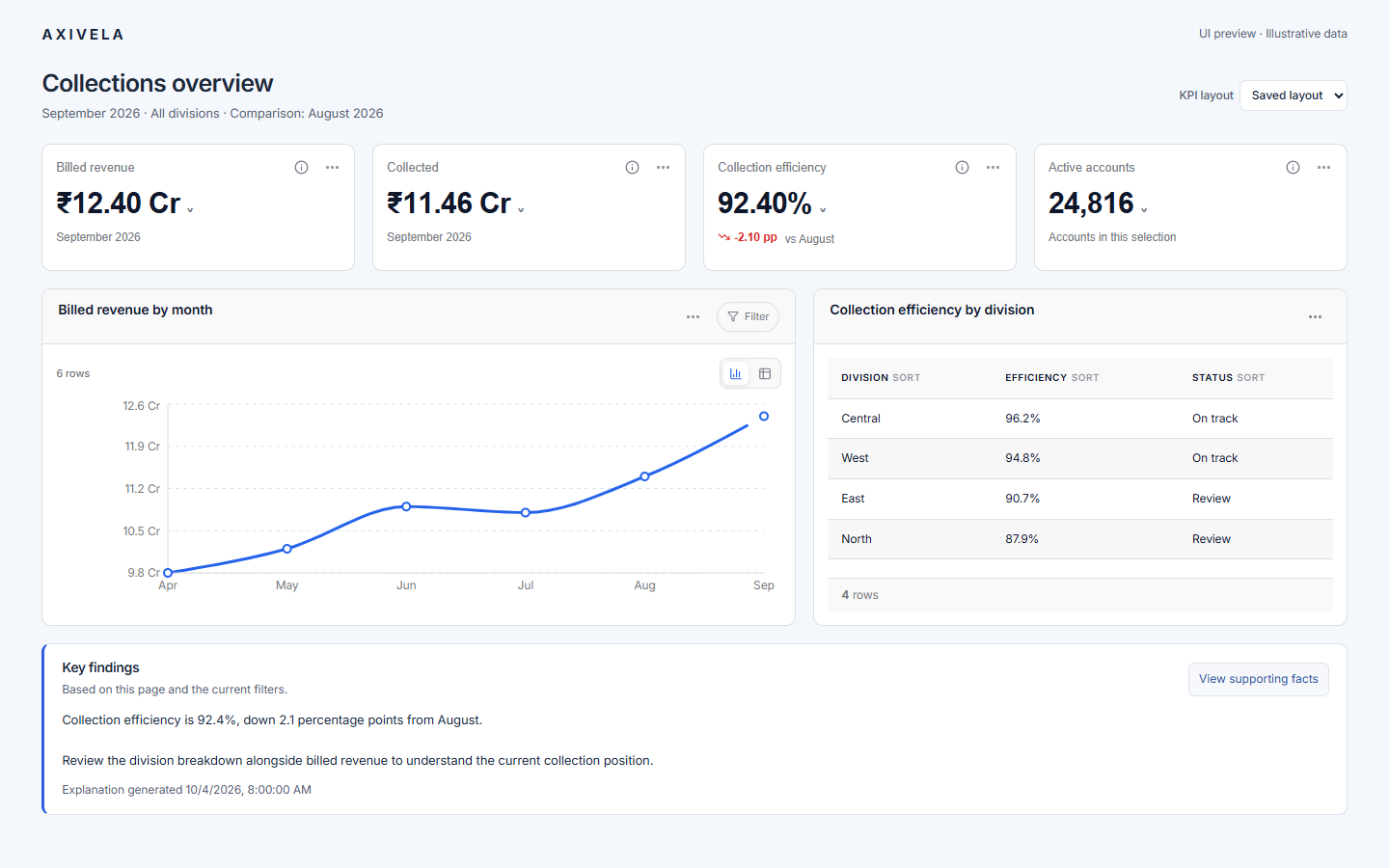The image size is (1389, 868).
Task: Open the Saved layout dropdown
Action: coord(1294,95)
